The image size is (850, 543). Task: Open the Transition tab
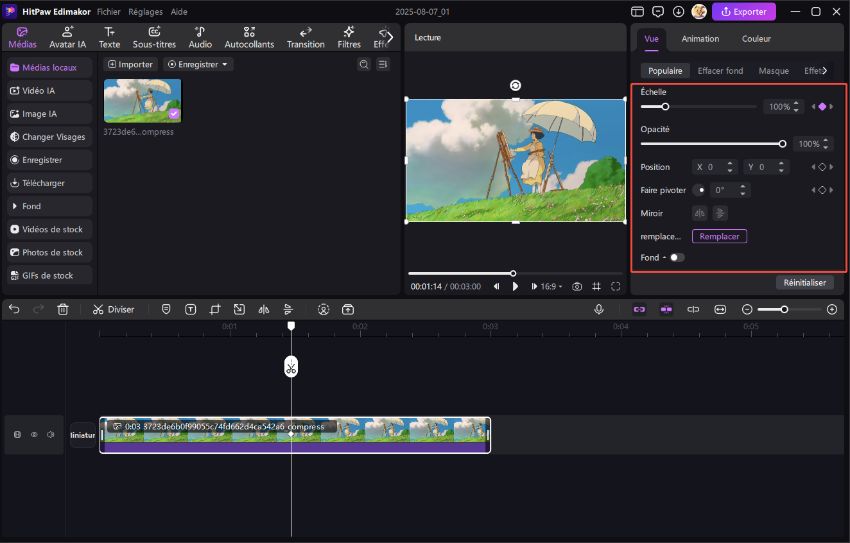coord(306,37)
